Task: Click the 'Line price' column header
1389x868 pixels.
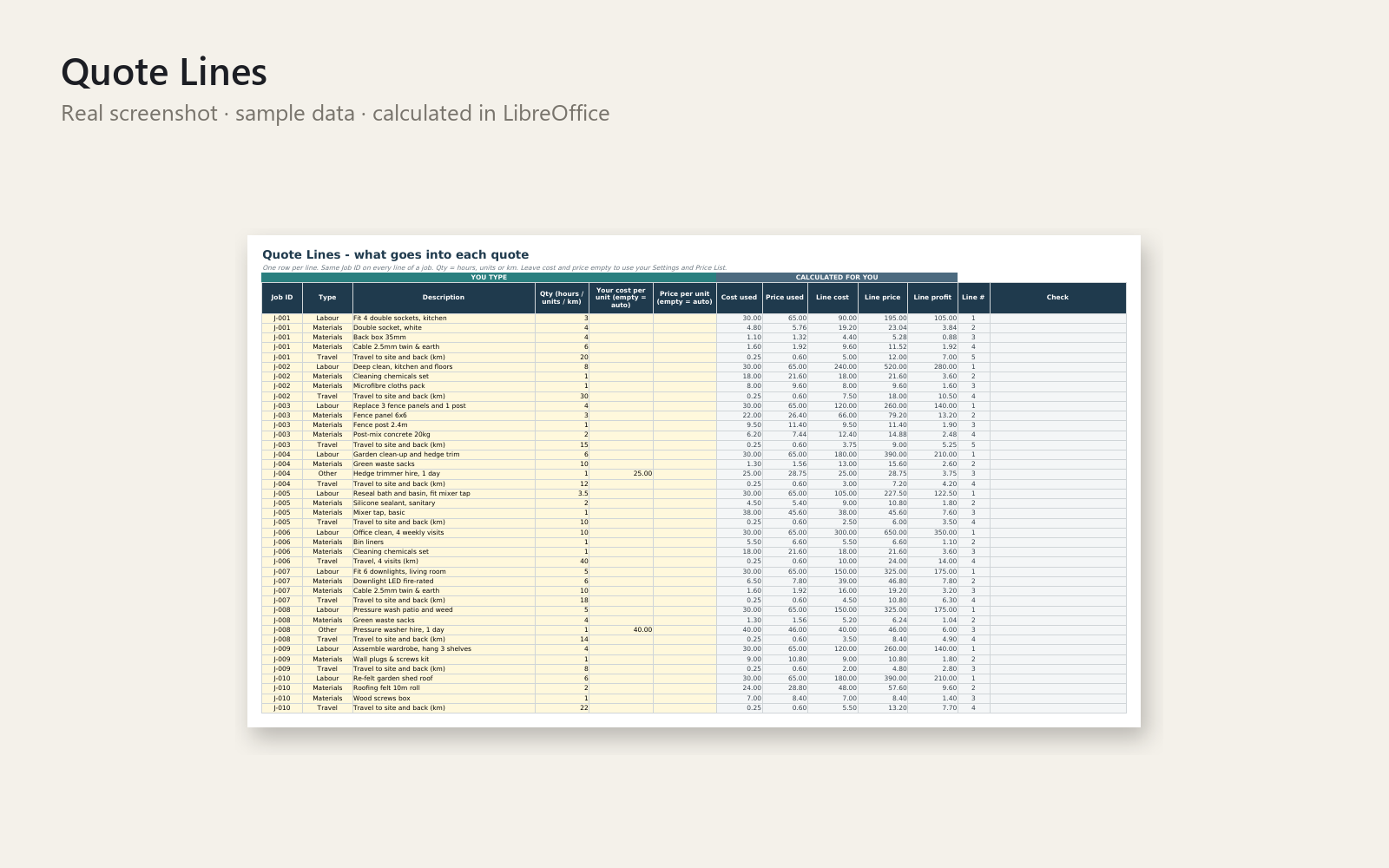Action: click(883, 298)
